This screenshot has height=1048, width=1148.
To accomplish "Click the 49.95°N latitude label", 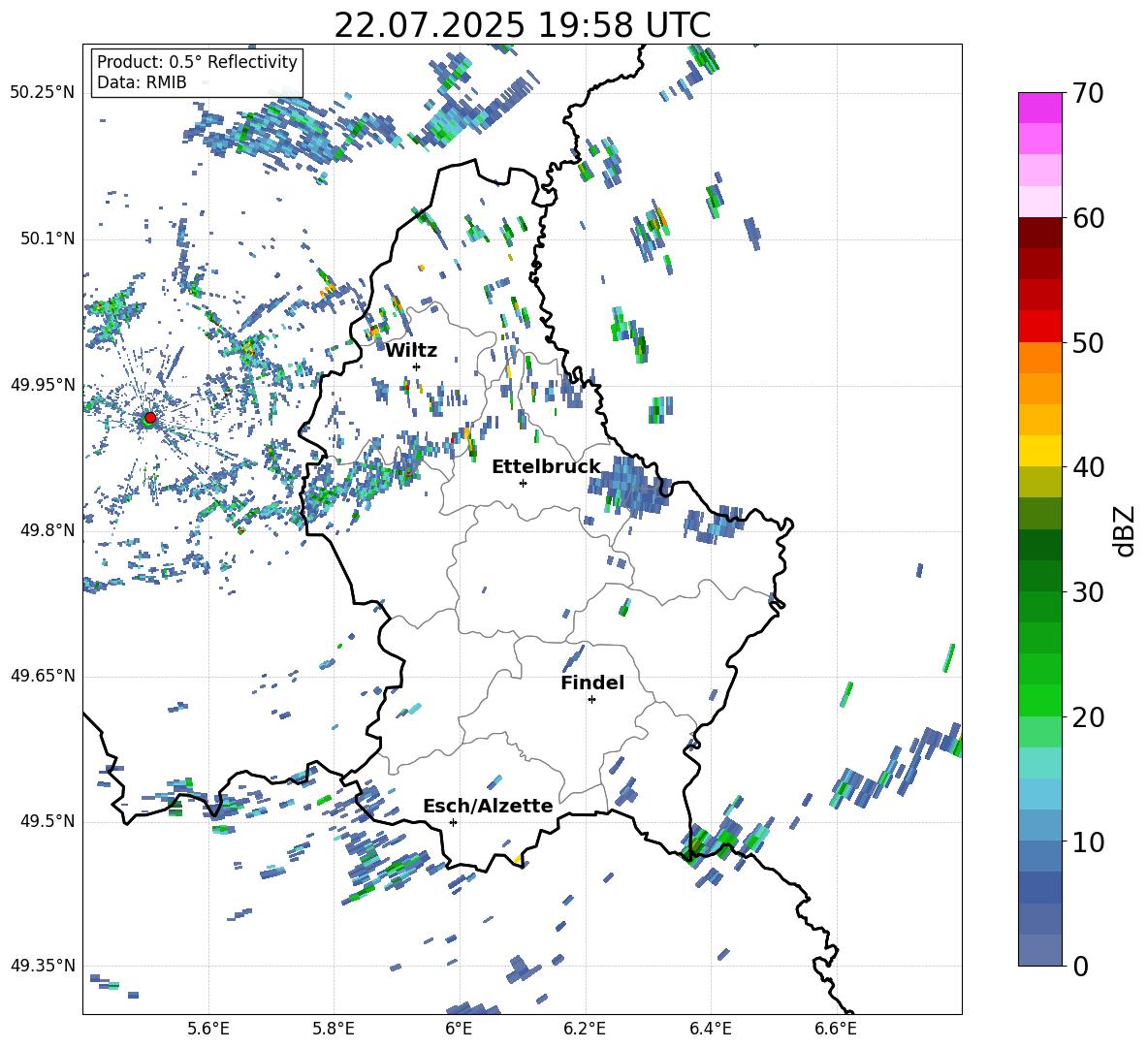I will point(43,385).
